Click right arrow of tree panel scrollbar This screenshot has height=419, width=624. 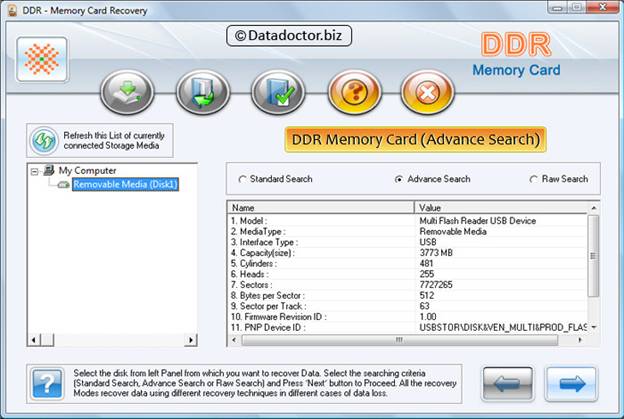pyautogui.click(x=191, y=340)
